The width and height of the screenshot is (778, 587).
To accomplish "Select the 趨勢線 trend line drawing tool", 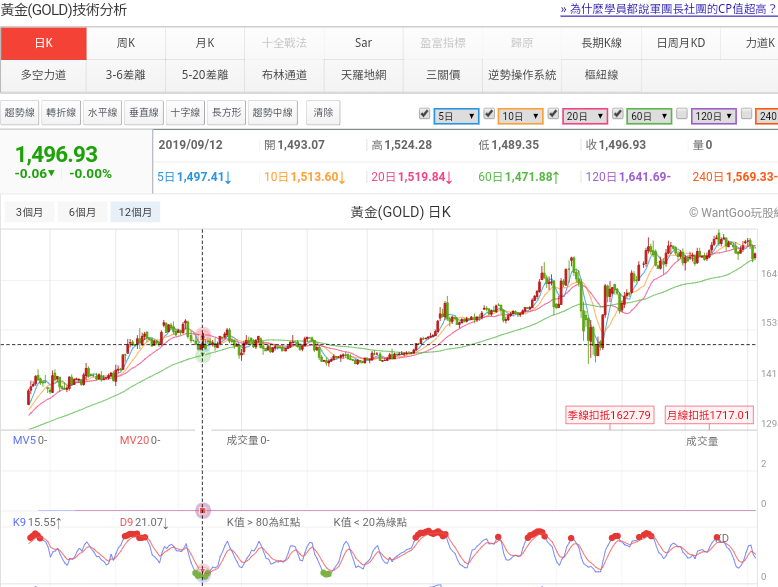I will pos(20,113).
